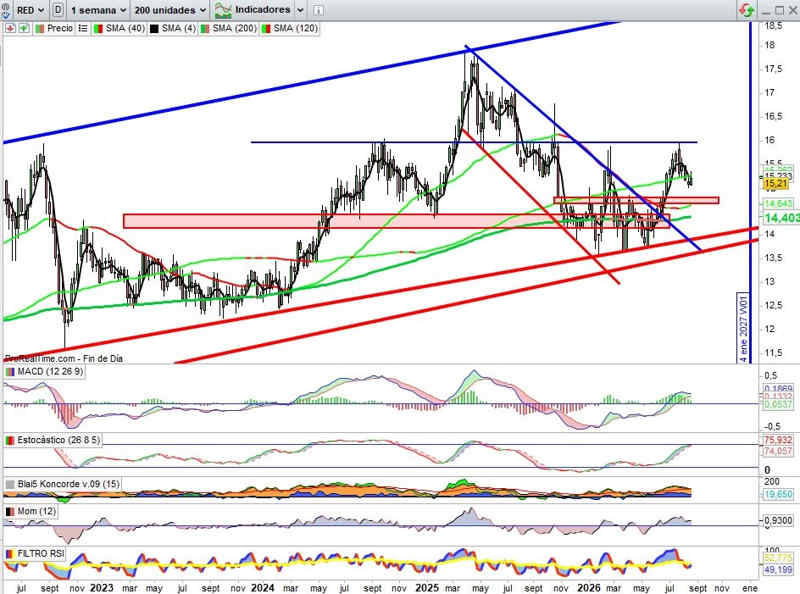The height and width of the screenshot is (594, 800).
Task: Click the 16,5 price axis label
Action: coord(773,116)
